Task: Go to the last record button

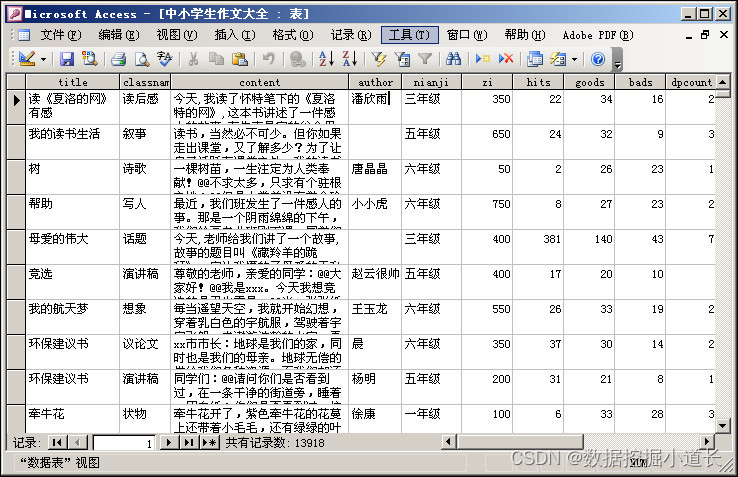Action: 189,443
